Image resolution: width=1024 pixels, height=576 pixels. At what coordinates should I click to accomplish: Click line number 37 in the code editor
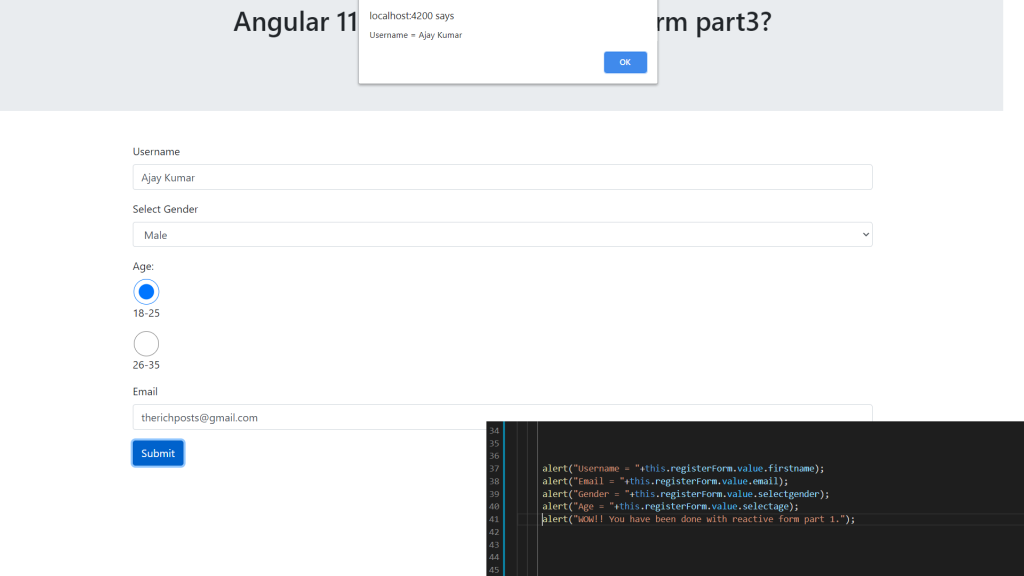coord(494,467)
